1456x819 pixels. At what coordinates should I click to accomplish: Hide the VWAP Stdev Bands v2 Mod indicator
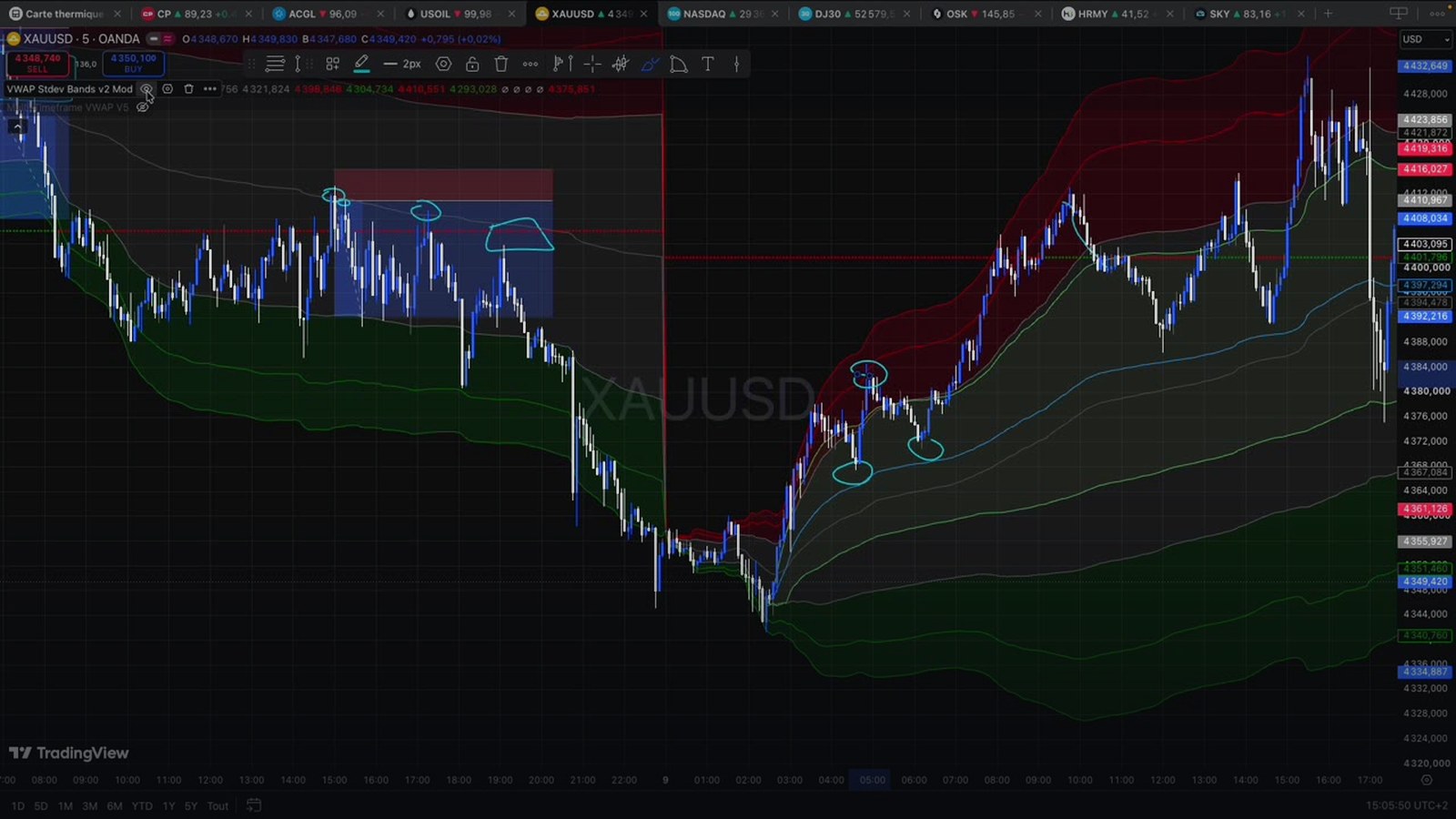[x=146, y=89]
